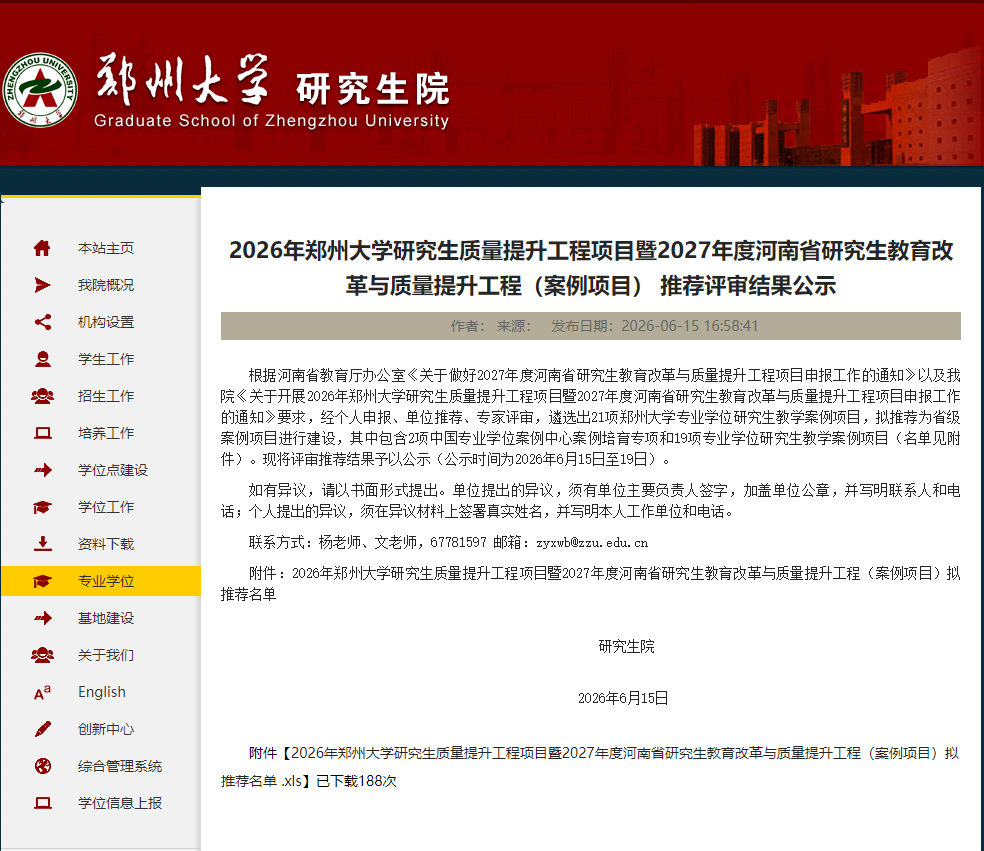Click the 发布日期 2026-06-15 16:58:41 text

[x=655, y=326]
